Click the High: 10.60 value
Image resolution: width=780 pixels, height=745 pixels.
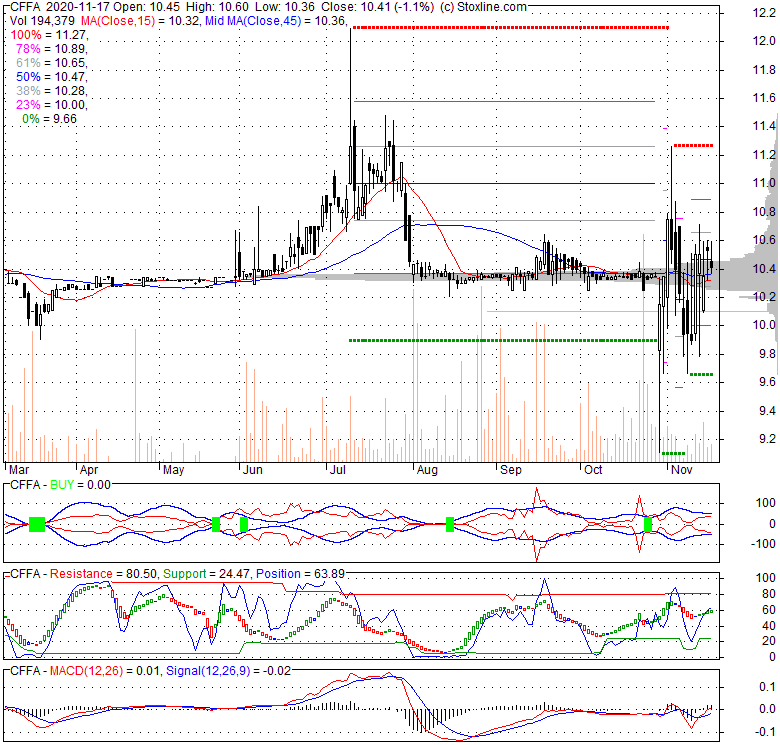tap(218, 7)
